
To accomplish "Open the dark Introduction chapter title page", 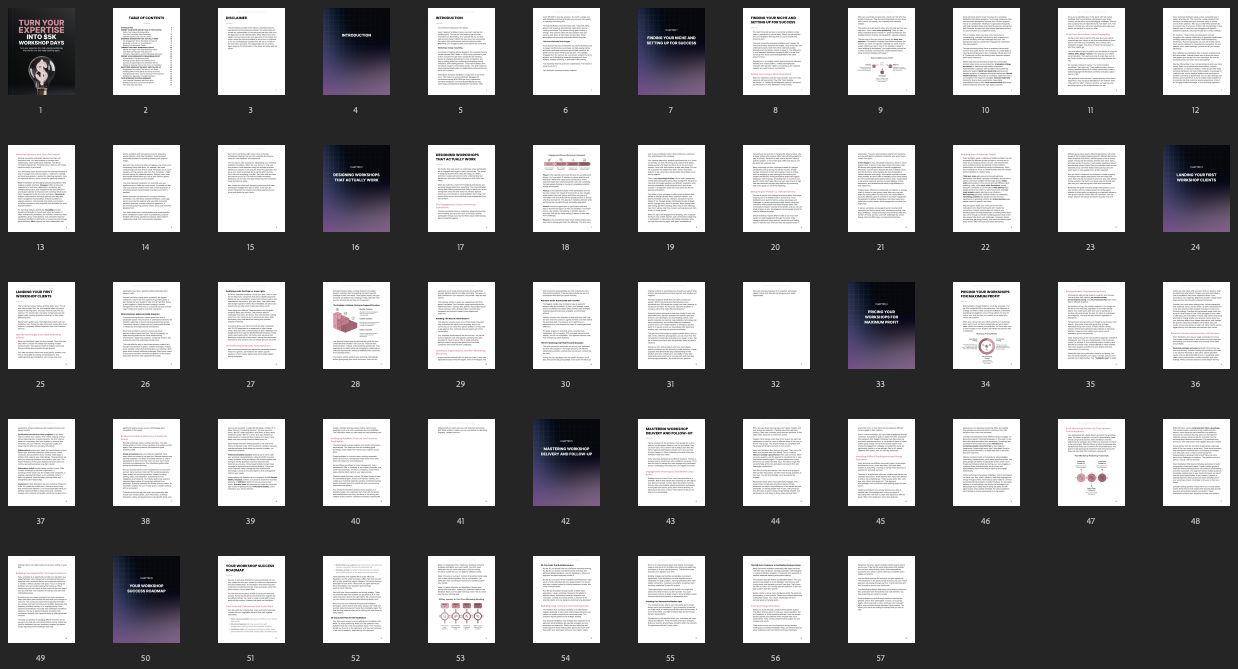I will click(x=356, y=52).
